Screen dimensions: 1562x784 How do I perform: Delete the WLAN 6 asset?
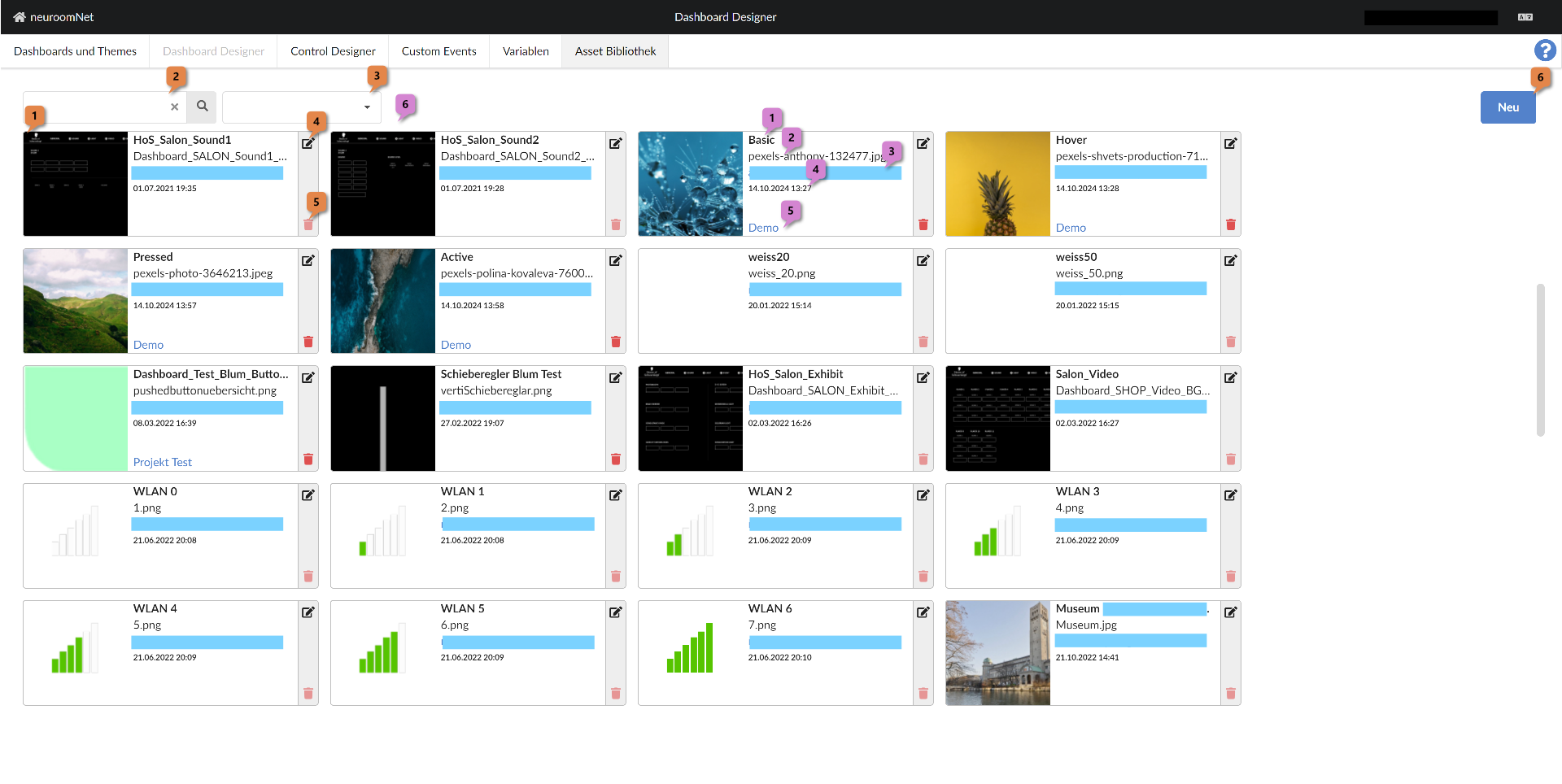click(923, 693)
